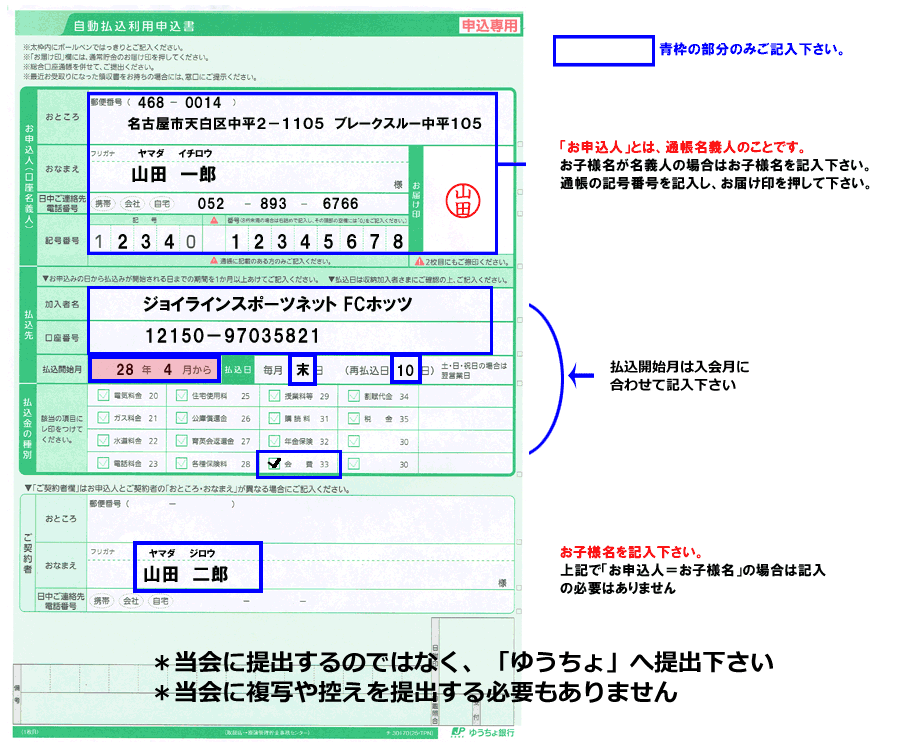
Task: Click the 加入者名 field ジョイラインスポーツネット FCホッツ
Action: (278, 304)
